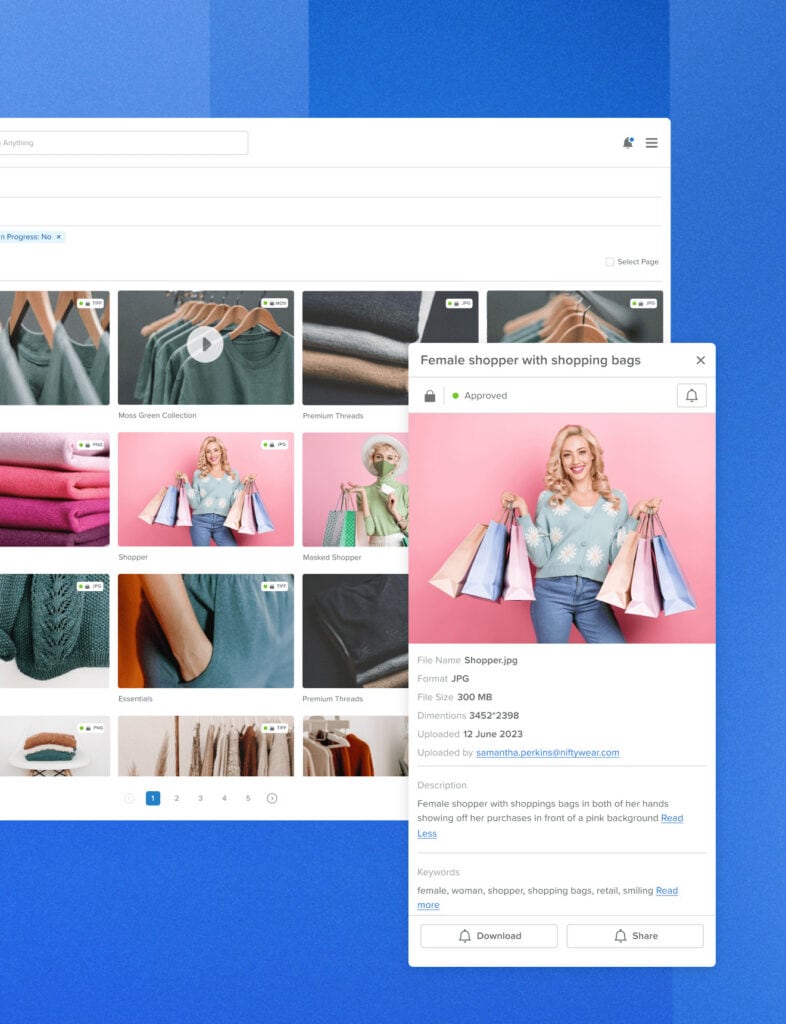The image size is (786, 1024).
Task: Remove the In Progress: No filter tag
Action: (58, 237)
